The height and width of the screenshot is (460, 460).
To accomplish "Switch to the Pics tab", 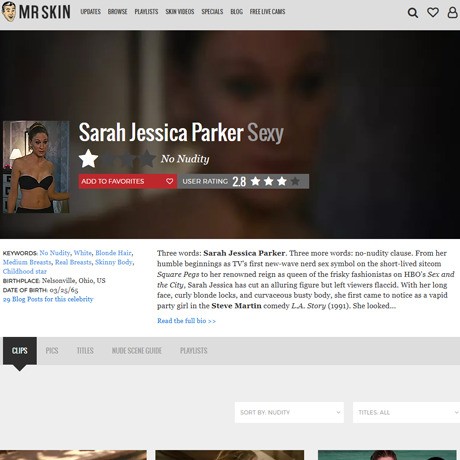I will click(52, 351).
